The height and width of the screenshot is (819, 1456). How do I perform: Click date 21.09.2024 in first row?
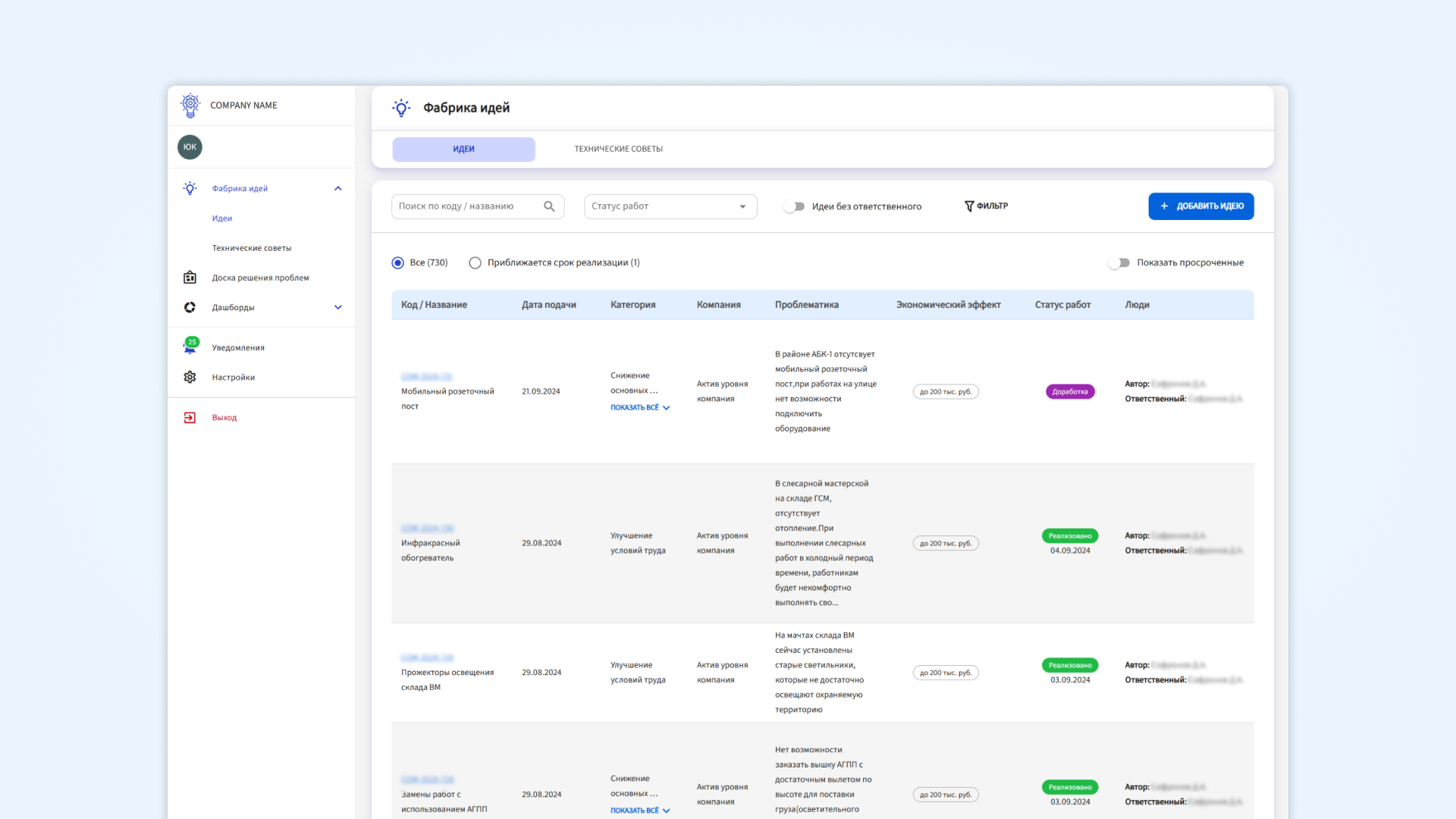541,391
